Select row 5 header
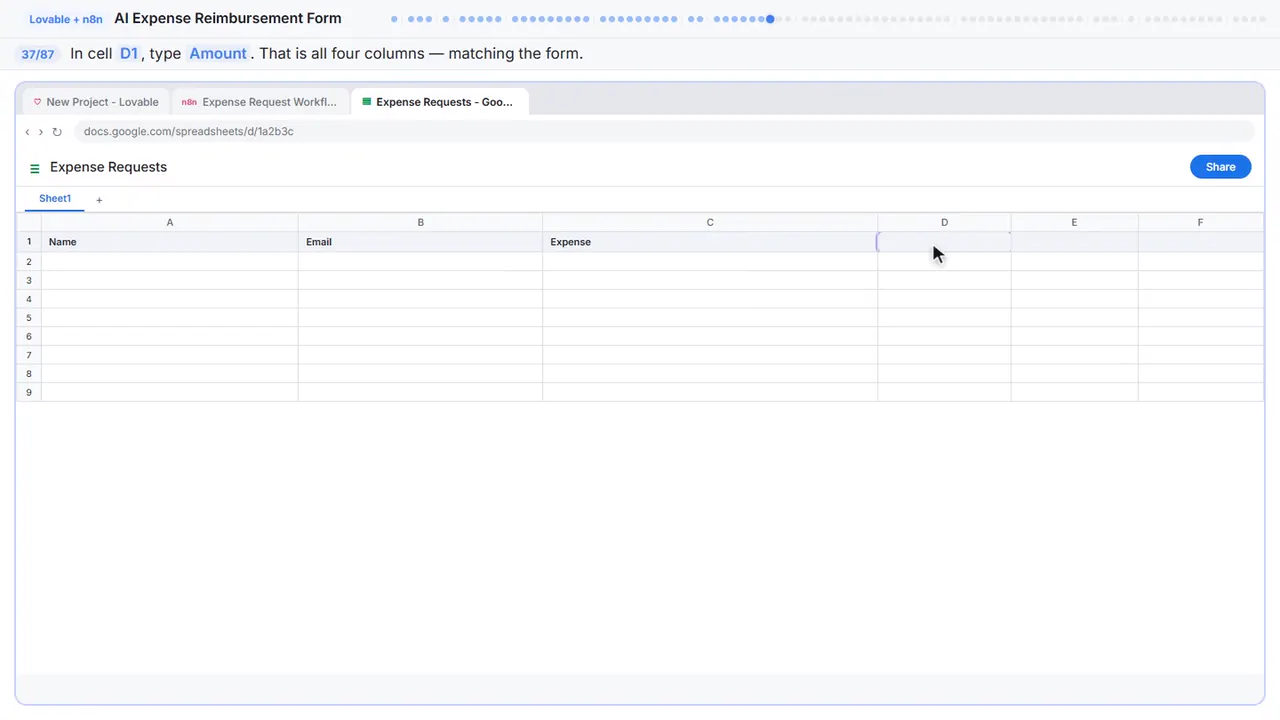The image size is (1280, 720). point(29,318)
